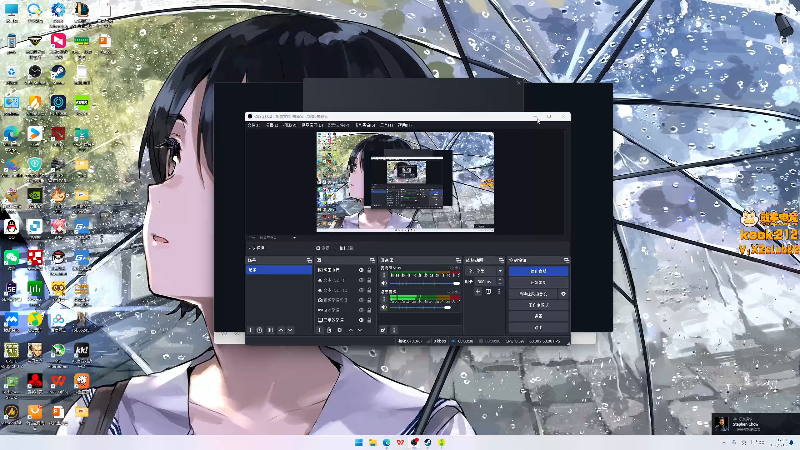This screenshot has height=450, width=800.
Task: Delete the selected source using the Sources trash icon
Action: coord(329,330)
